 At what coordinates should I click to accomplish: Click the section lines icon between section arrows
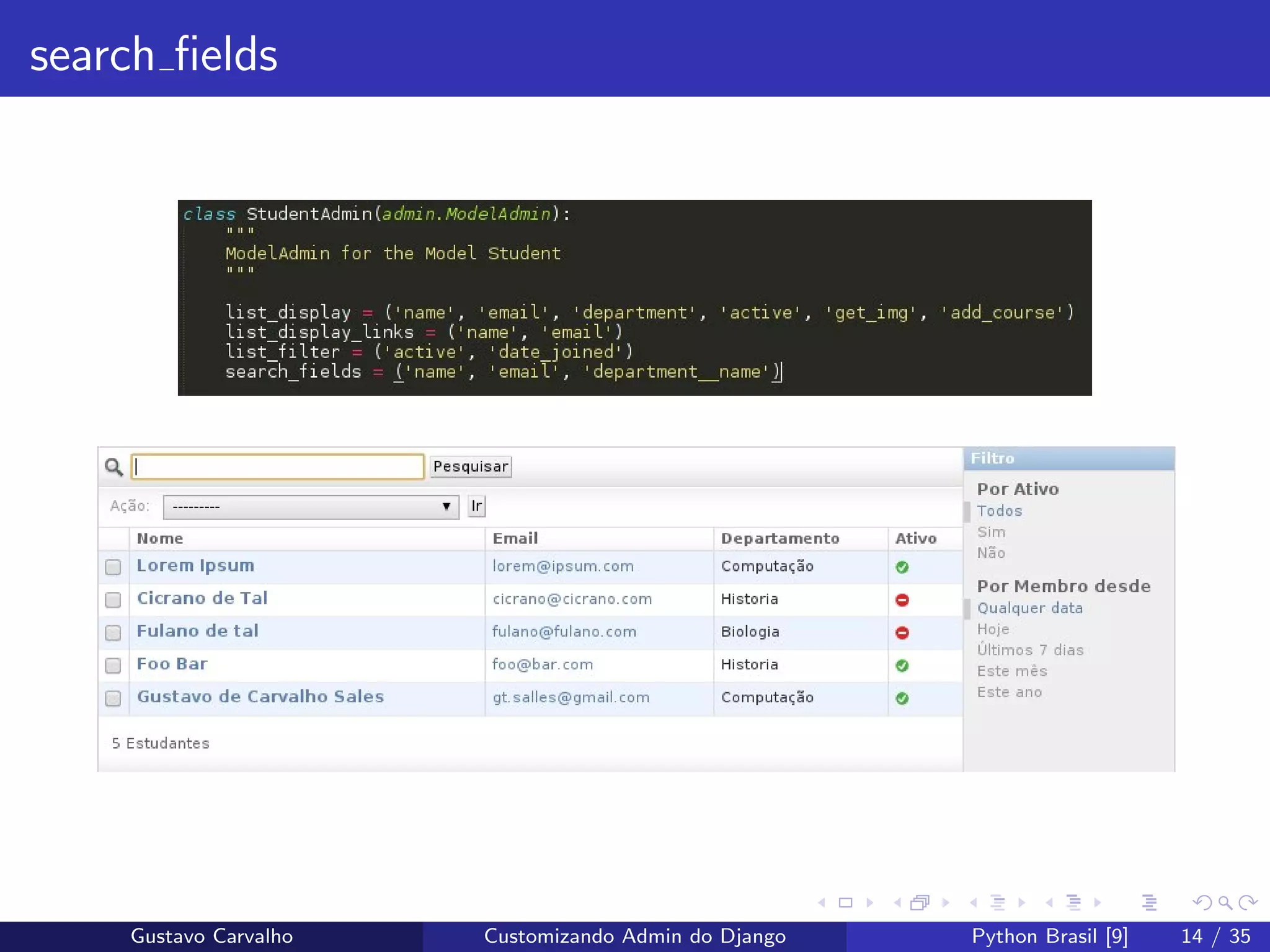[1073, 903]
